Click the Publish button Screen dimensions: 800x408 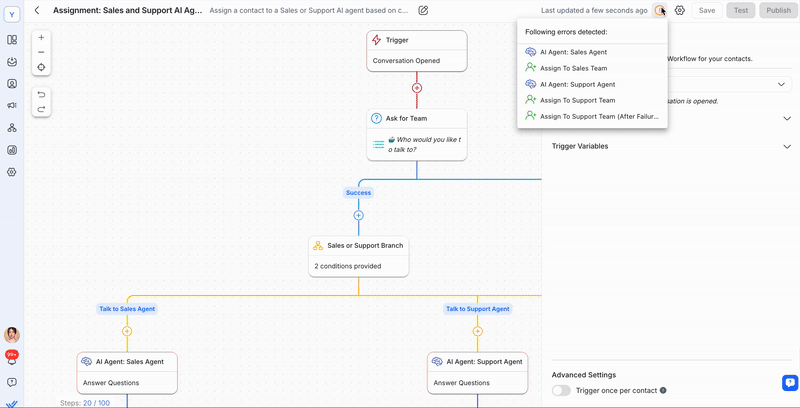[x=778, y=10]
